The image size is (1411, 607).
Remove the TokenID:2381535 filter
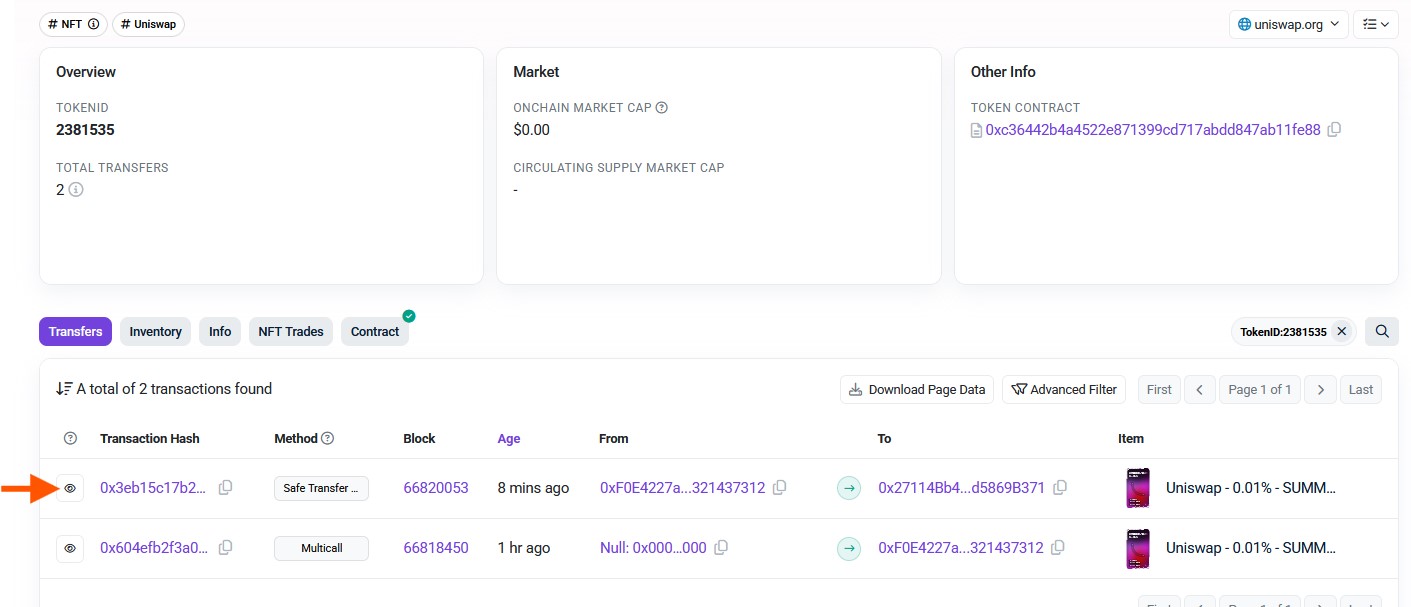pos(1342,331)
